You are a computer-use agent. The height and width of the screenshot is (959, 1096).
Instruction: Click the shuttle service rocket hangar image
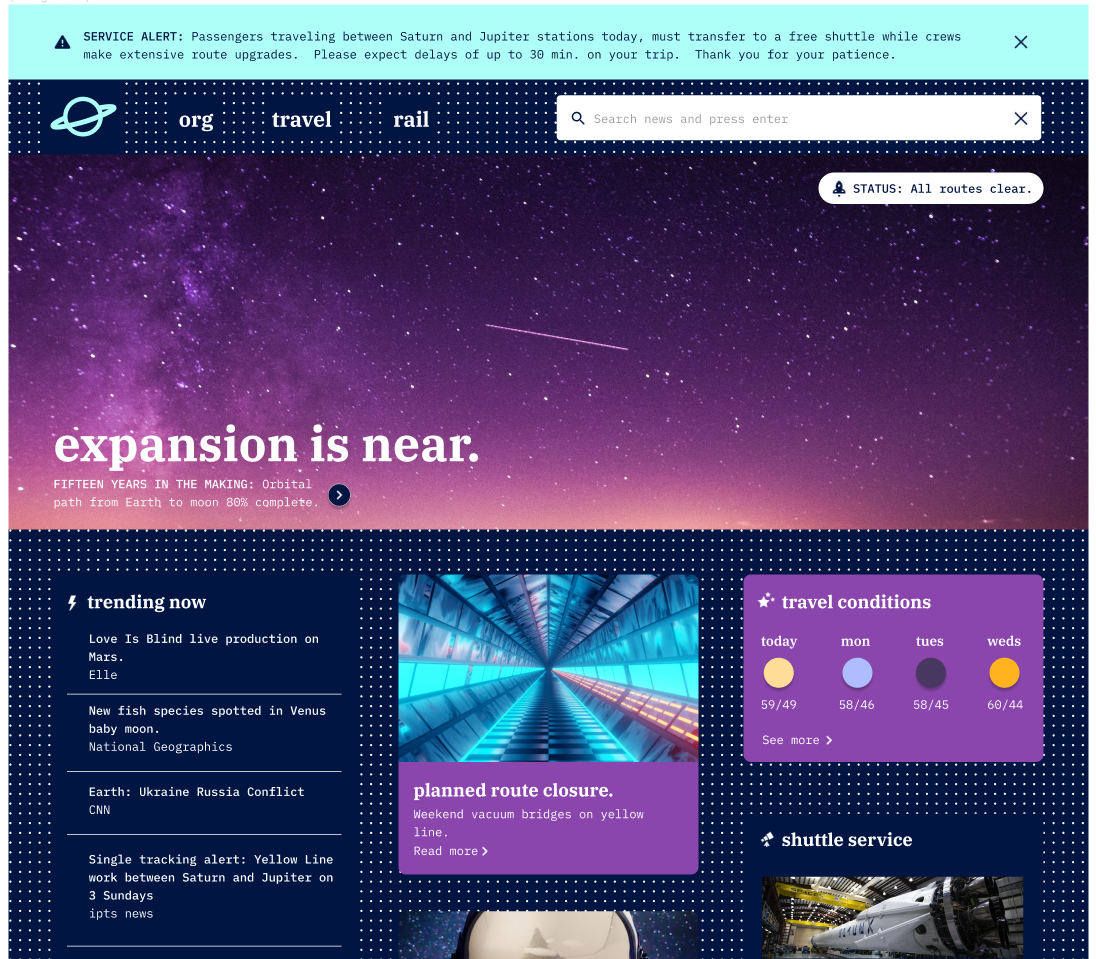(x=892, y=917)
